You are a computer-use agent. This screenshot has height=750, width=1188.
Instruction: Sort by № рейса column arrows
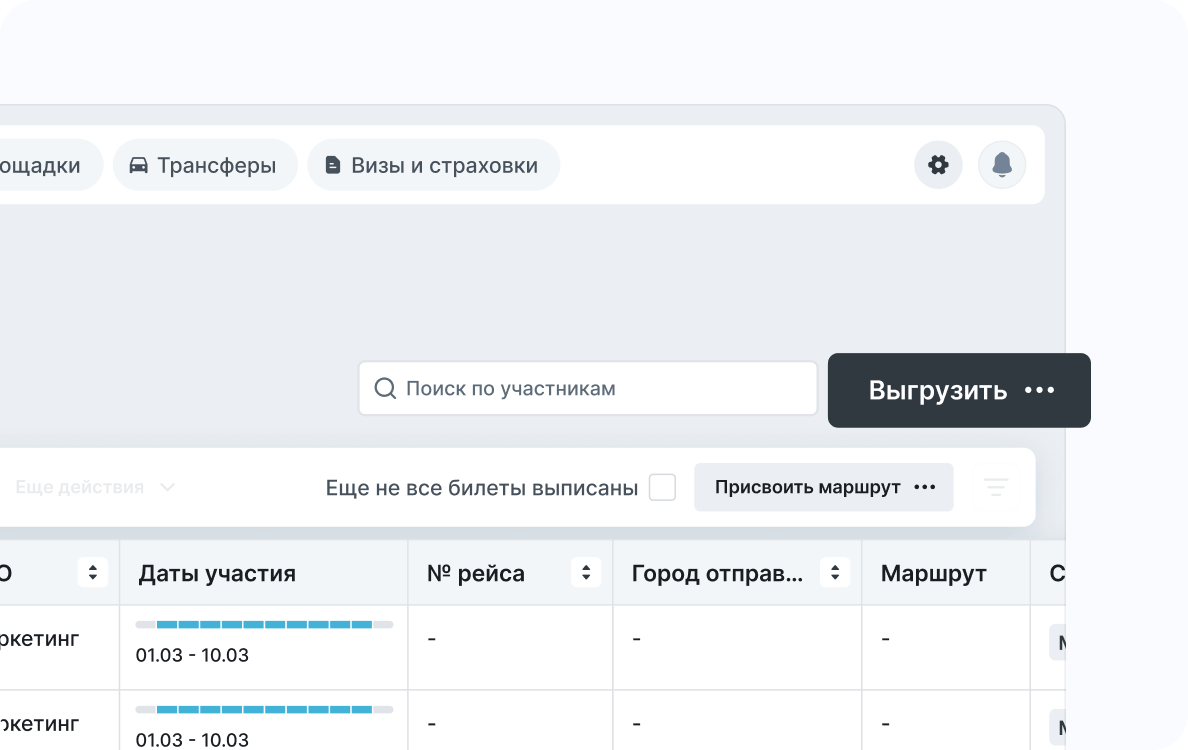586,573
